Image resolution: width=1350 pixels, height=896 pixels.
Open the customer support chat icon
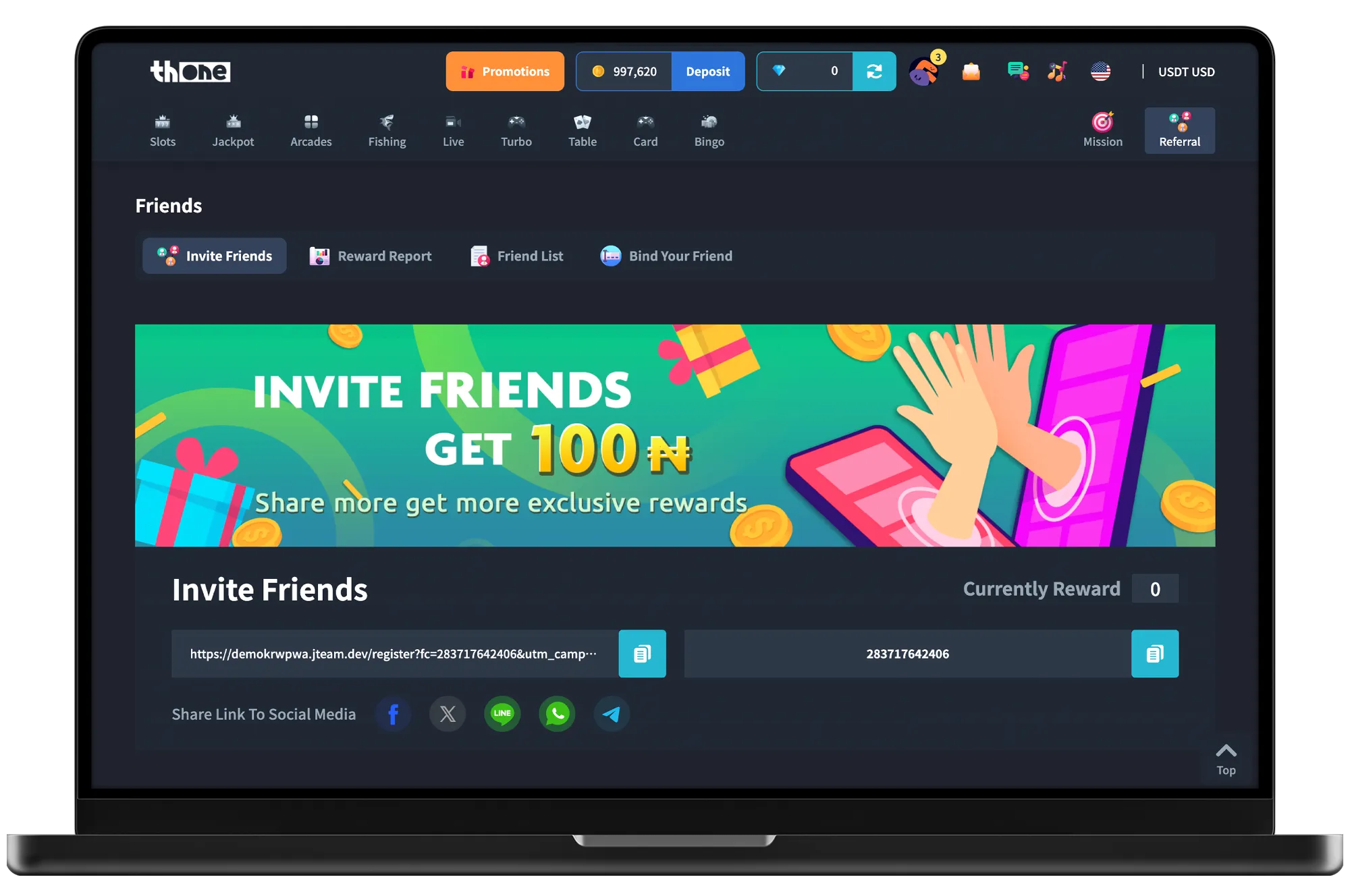click(x=1018, y=71)
